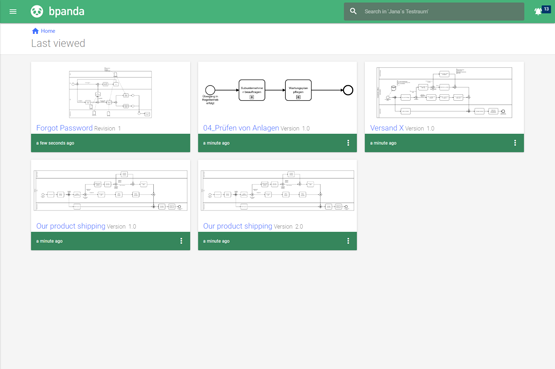Open options menu for 04_Prüfen von Anlagen card

348,143
